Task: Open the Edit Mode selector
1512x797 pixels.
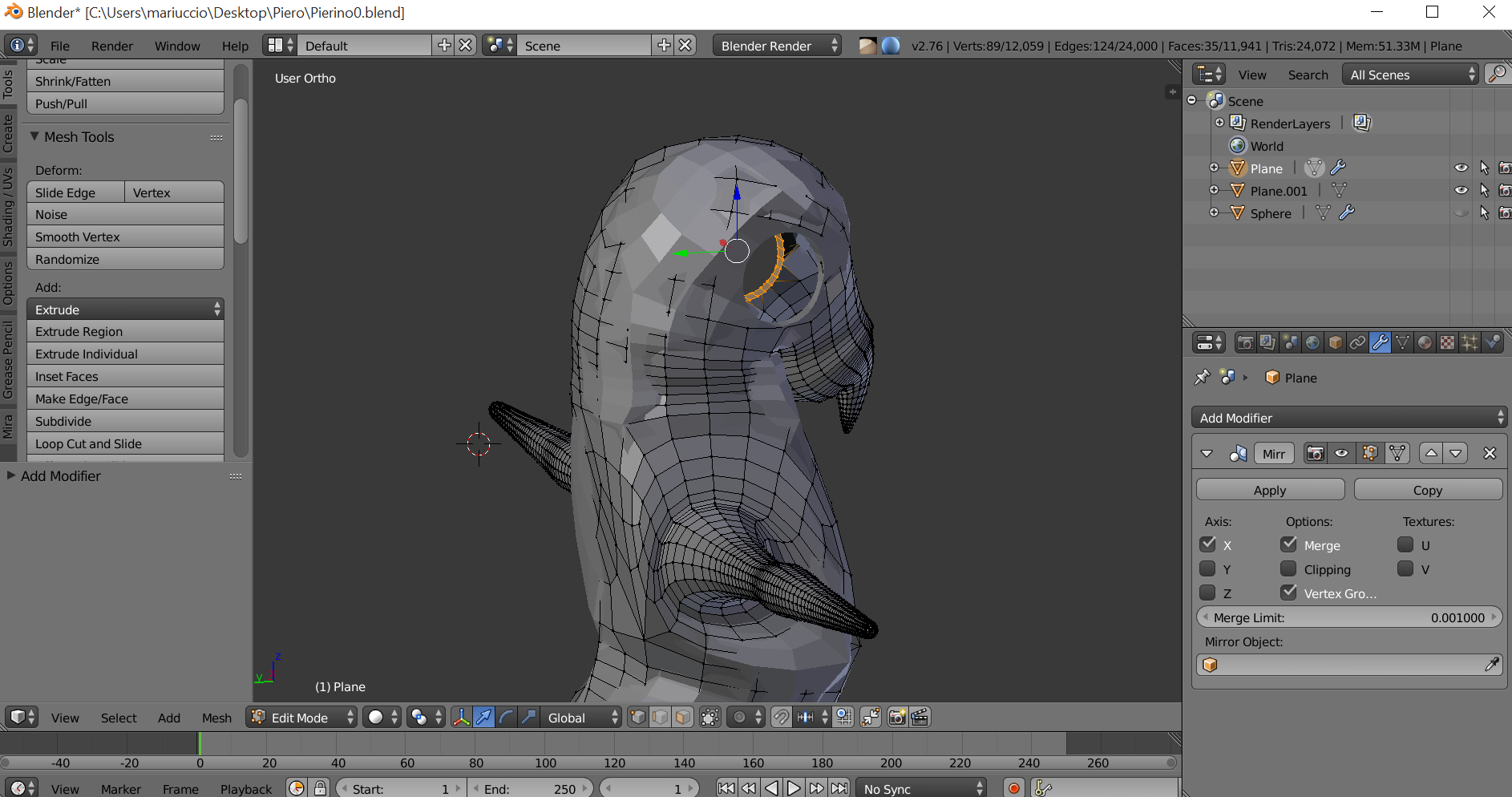Action: click(x=301, y=717)
